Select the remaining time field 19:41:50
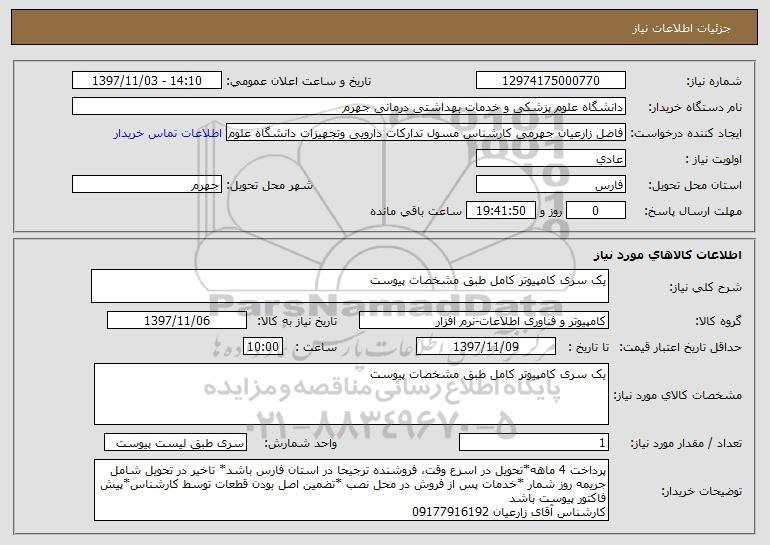 pos(500,211)
